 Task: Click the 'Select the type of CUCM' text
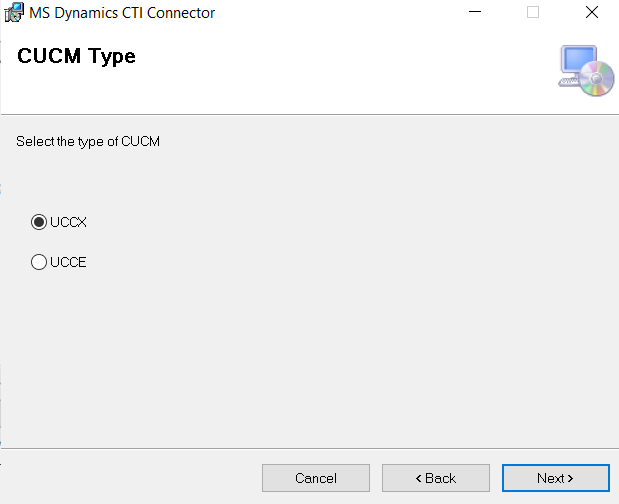(x=88, y=142)
